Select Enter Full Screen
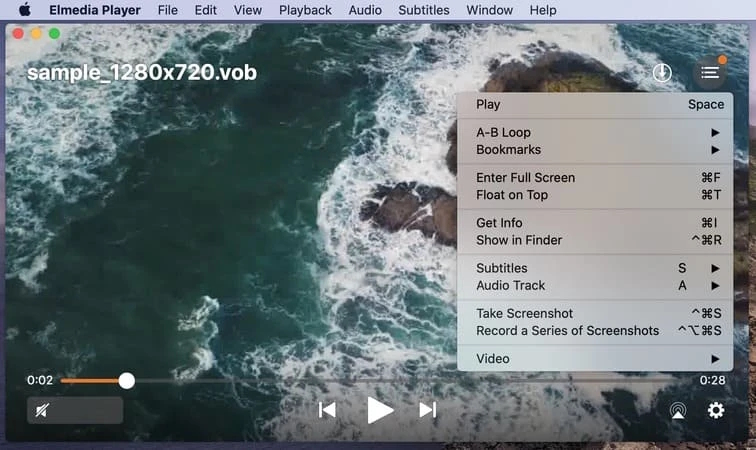The height and width of the screenshot is (450, 756). pyautogui.click(x=595, y=178)
